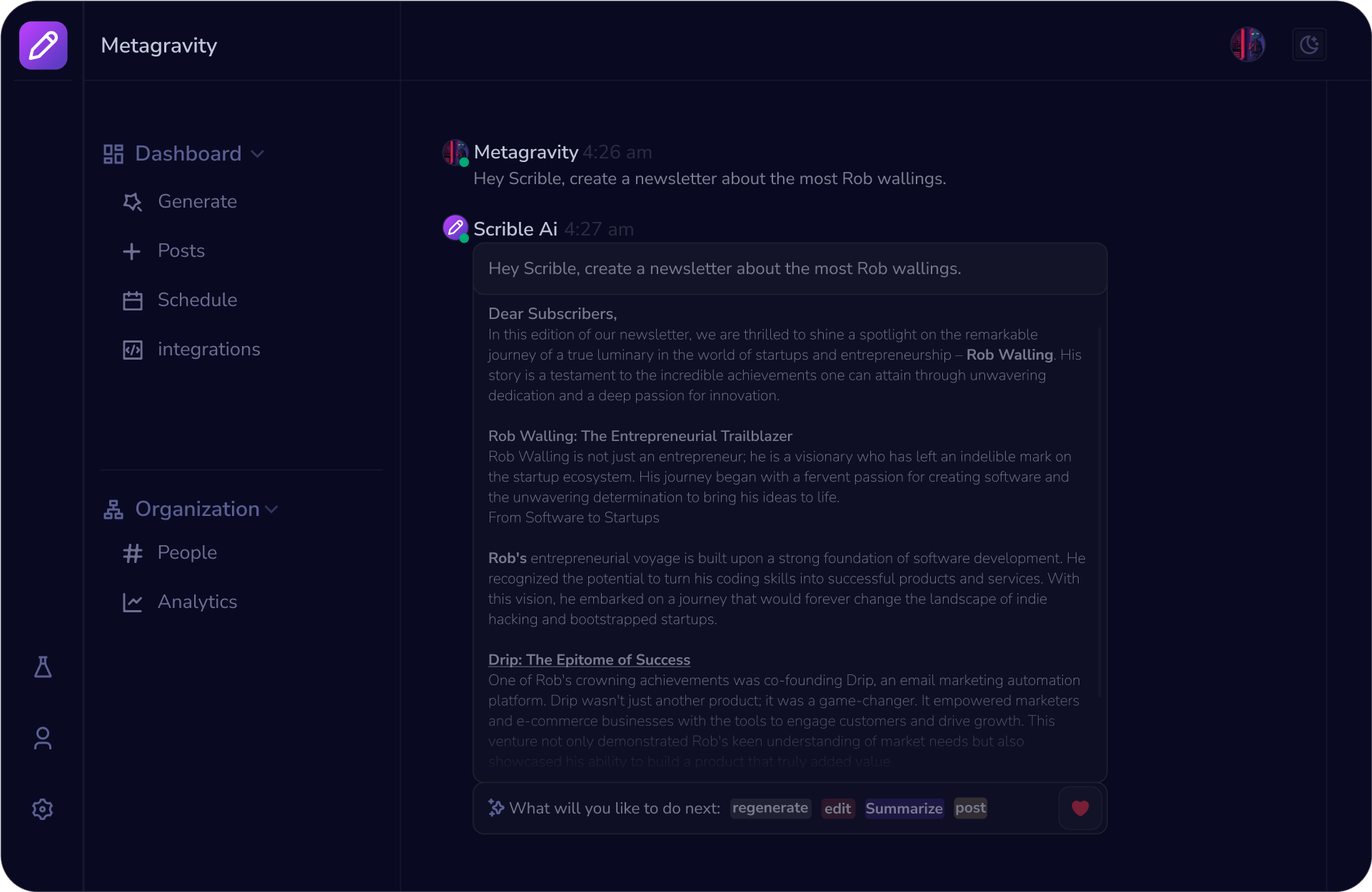Click the post action tag
The image size is (1372, 892).
pos(971,808)
